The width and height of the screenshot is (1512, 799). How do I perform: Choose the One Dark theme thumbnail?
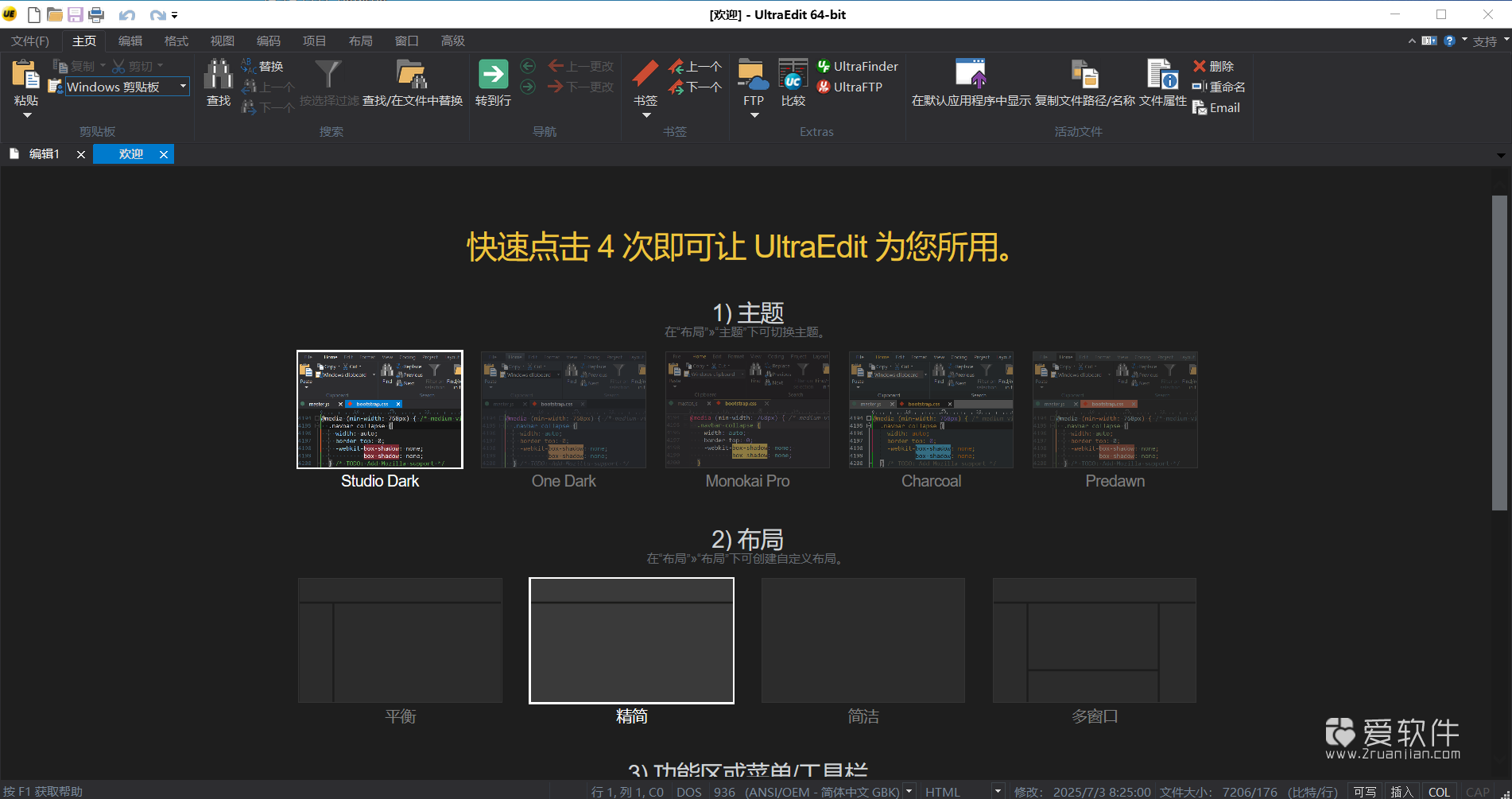[564, 409]
